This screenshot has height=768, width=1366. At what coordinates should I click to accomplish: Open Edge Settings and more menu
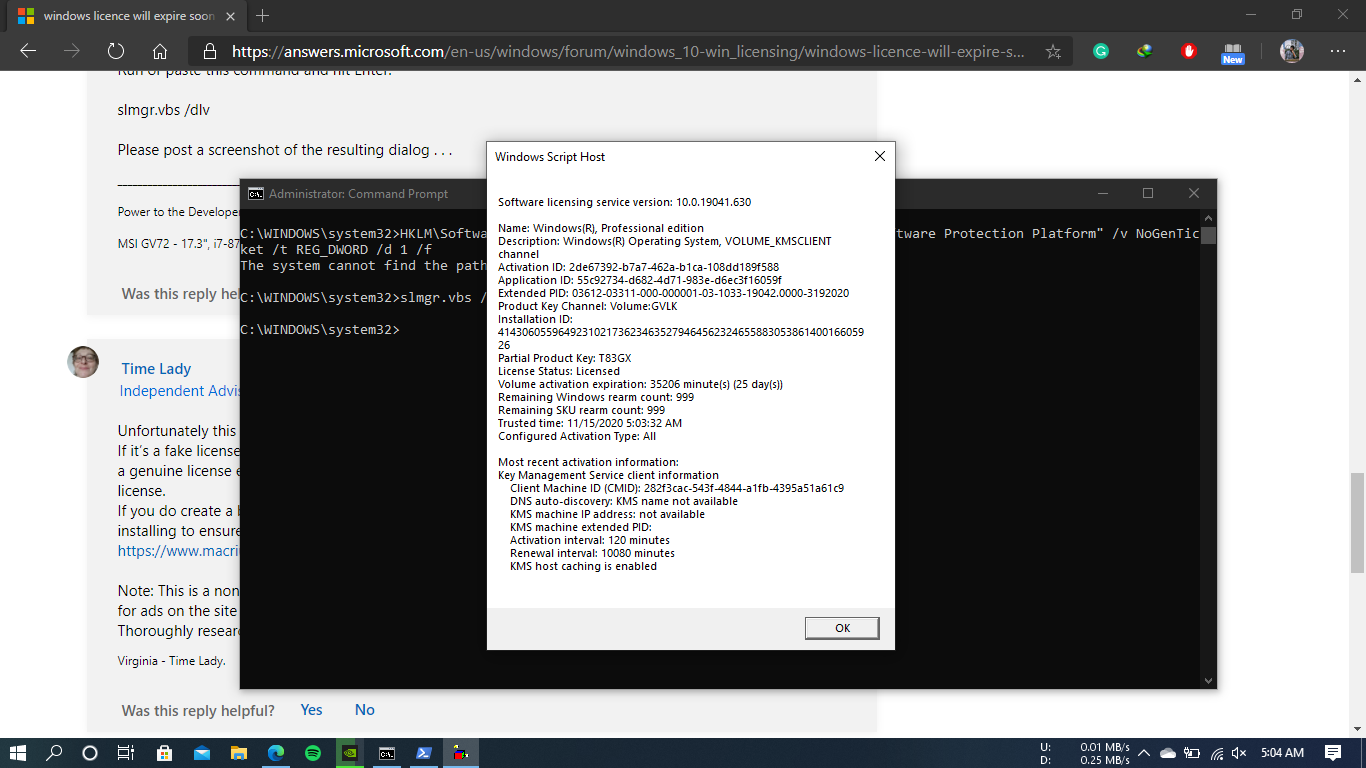tap(1338, 51)
